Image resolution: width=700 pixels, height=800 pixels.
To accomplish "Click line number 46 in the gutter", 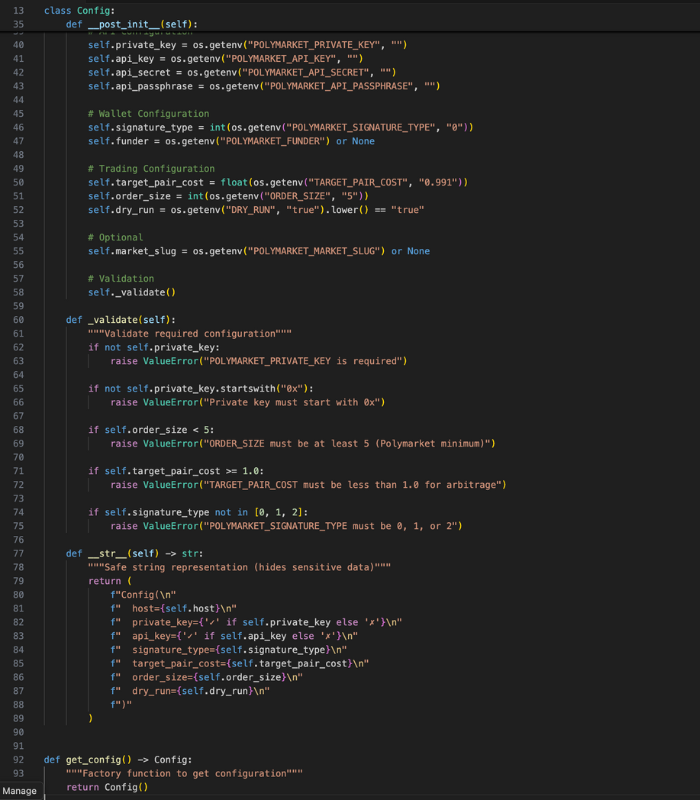I will [18, 128].
